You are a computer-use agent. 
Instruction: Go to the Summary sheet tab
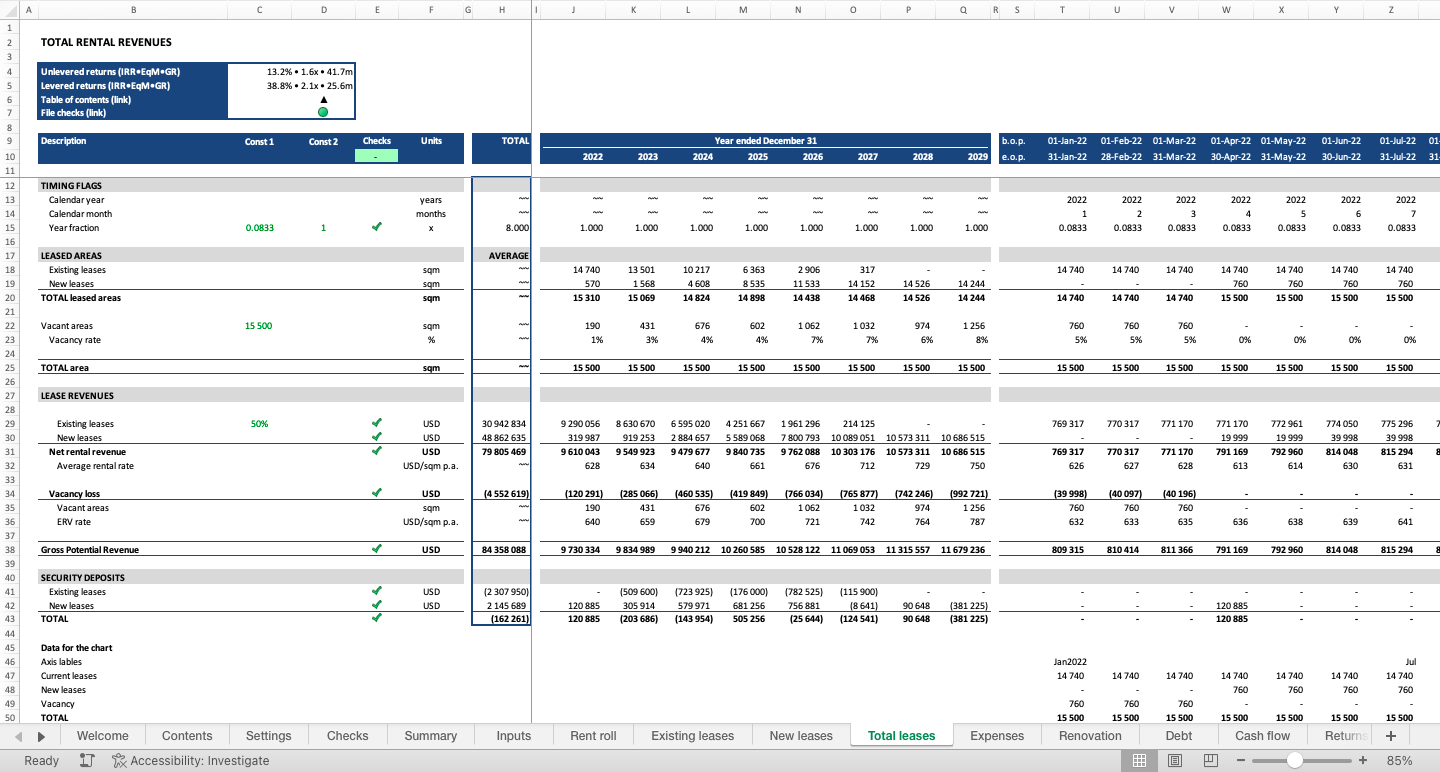coord(431,736)
